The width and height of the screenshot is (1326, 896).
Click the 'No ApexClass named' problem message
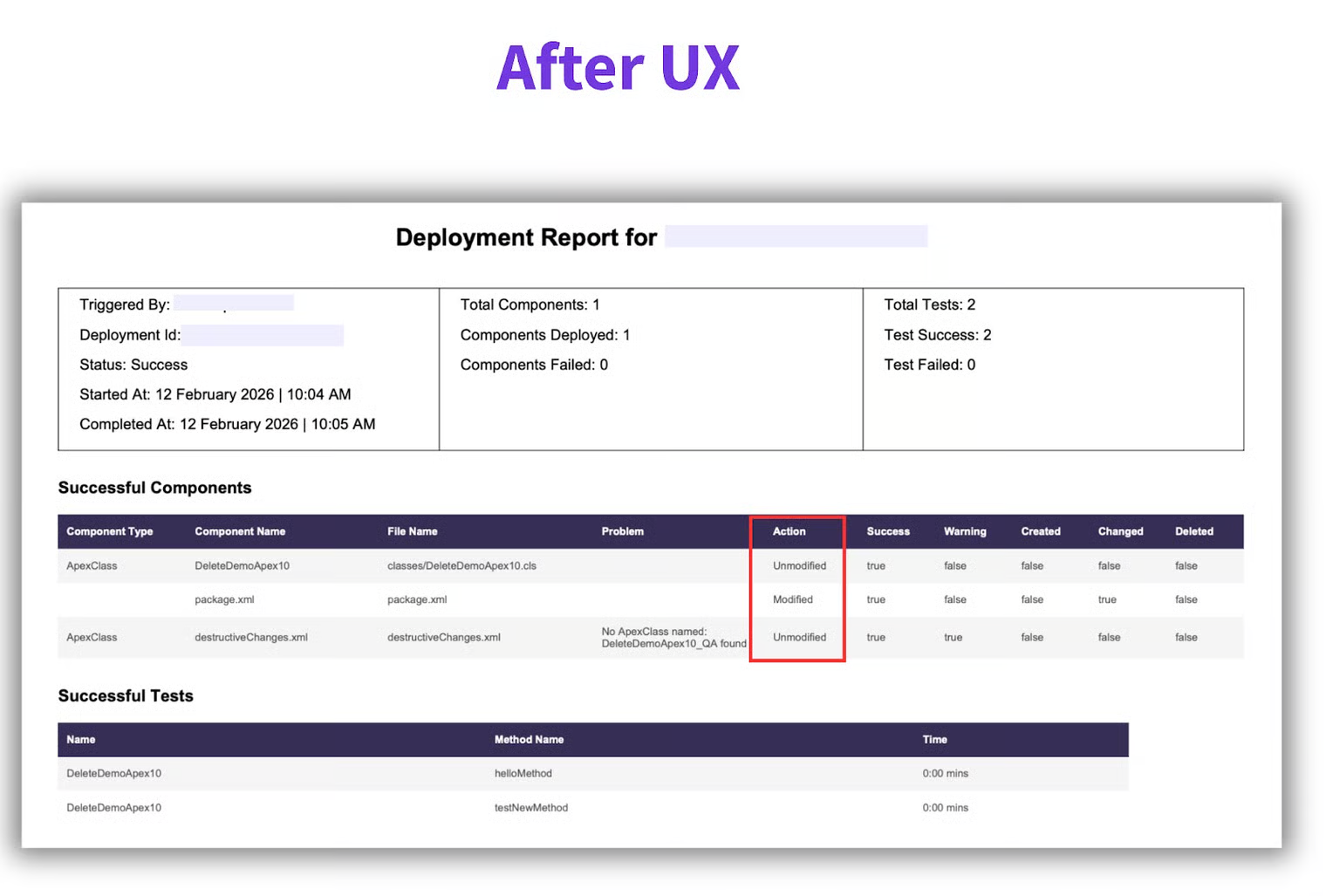click(673, 638)
